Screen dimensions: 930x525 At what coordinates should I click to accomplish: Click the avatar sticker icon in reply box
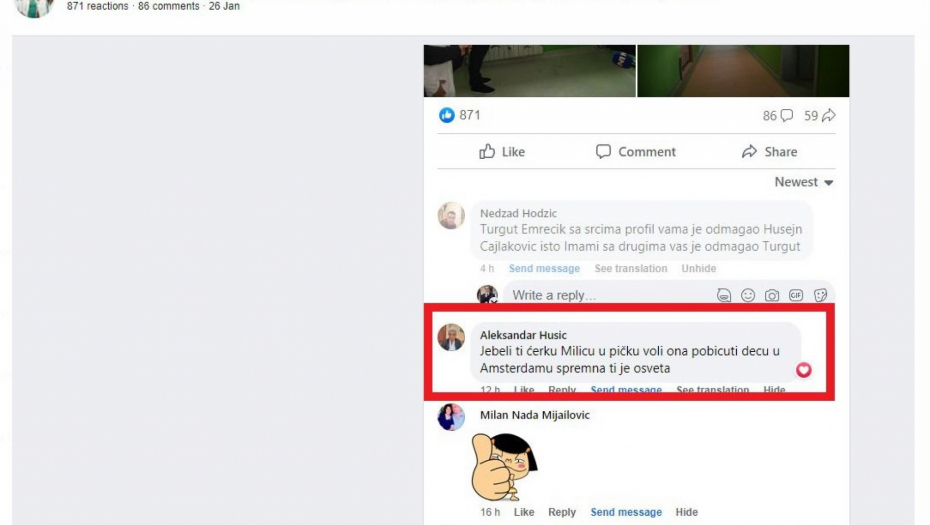pos(724,295)
